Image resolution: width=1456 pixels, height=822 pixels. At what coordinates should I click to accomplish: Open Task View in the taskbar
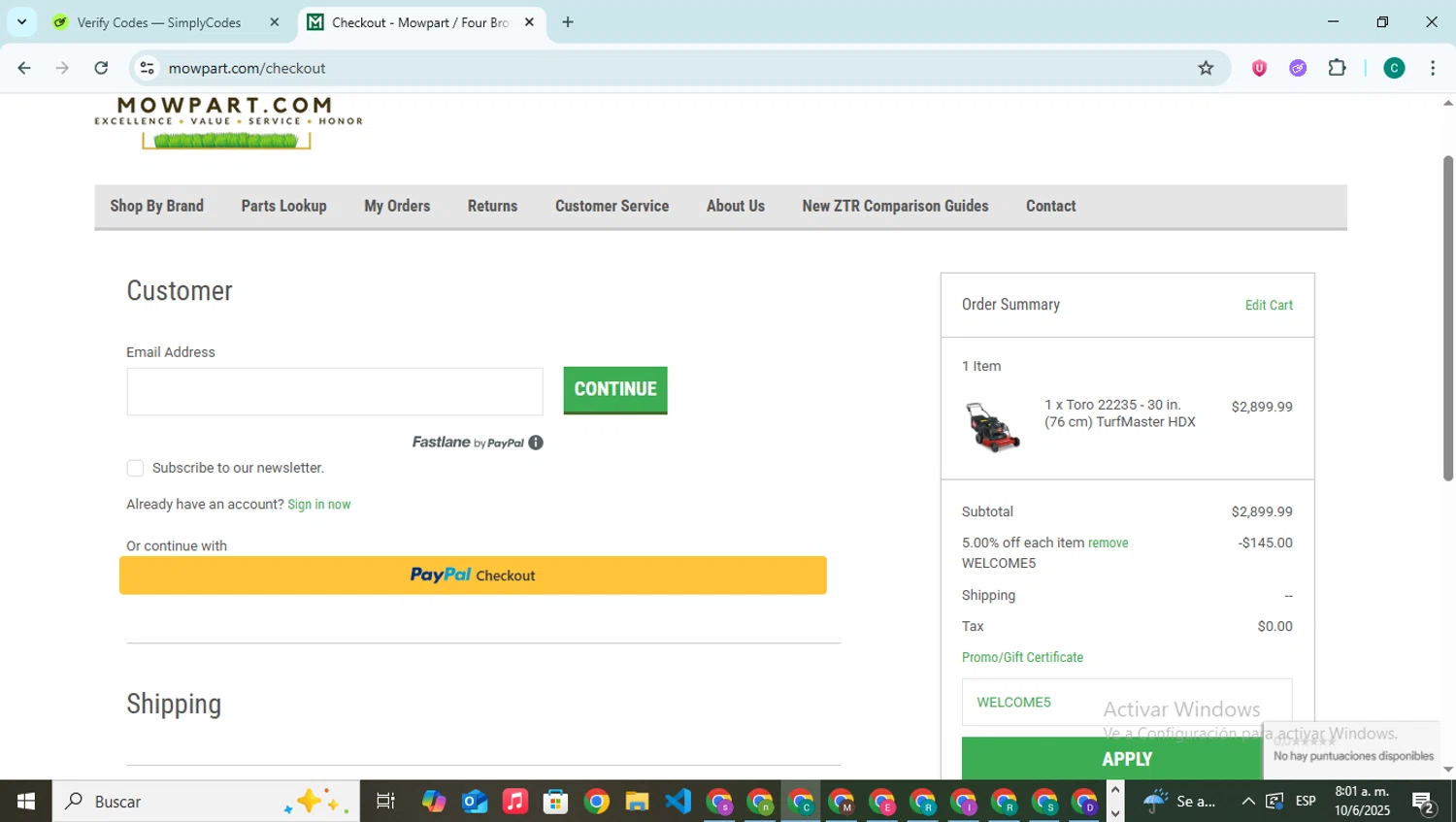(385, 802)
